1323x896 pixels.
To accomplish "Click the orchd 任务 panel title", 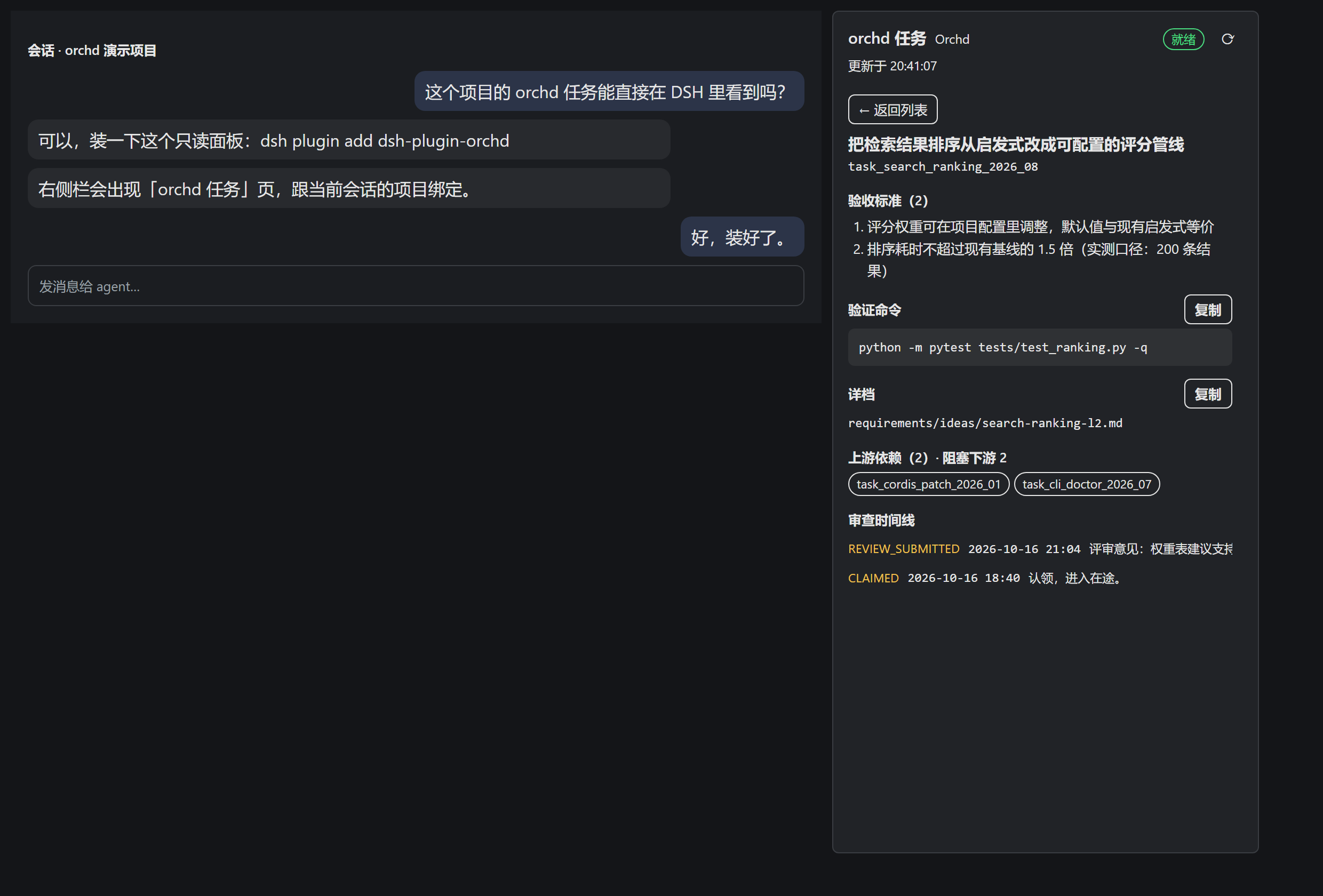I will coord(887,38).
